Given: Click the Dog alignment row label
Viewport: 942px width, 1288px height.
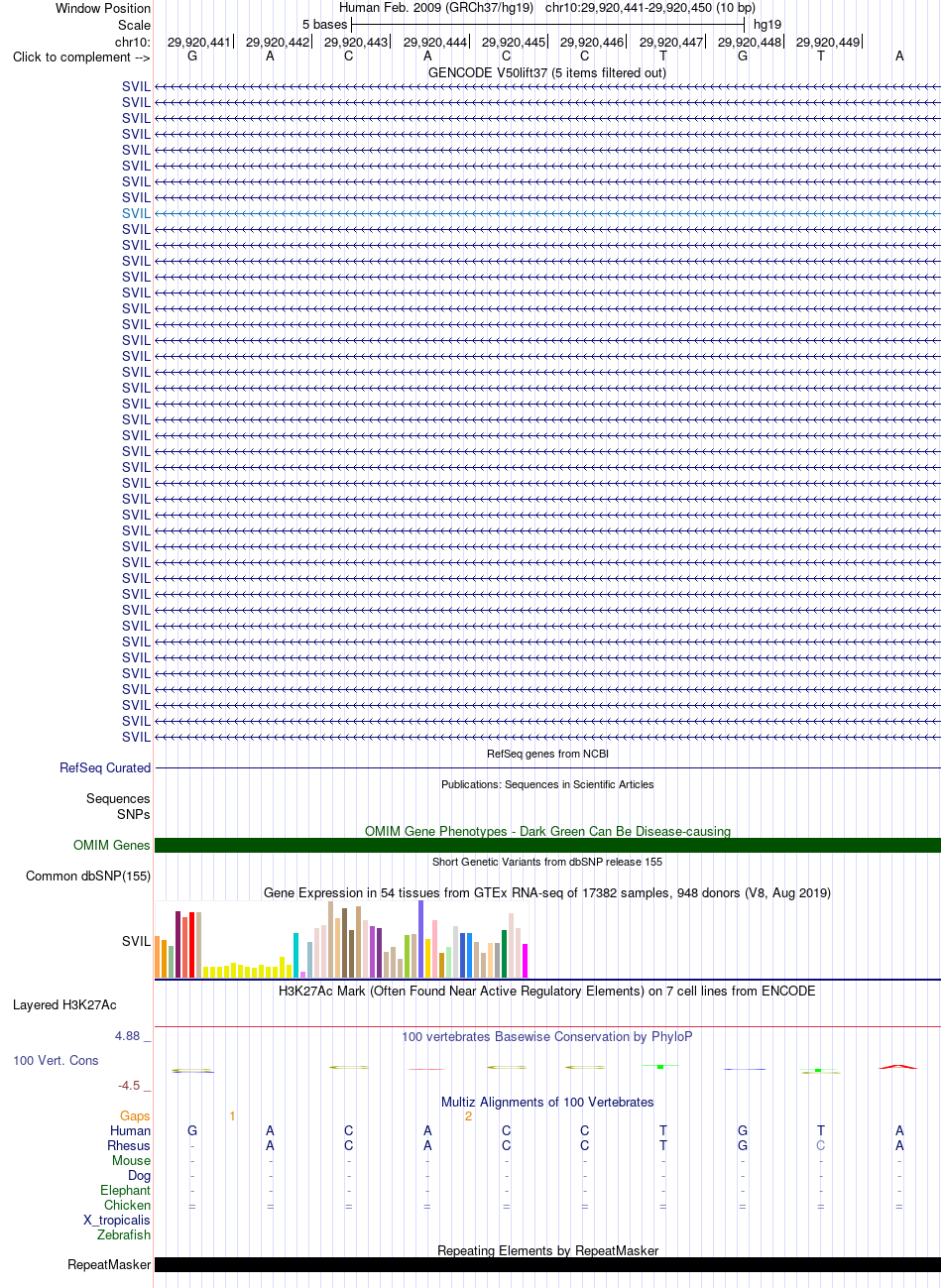Looking at the screenshot, I should point(140,1175).
